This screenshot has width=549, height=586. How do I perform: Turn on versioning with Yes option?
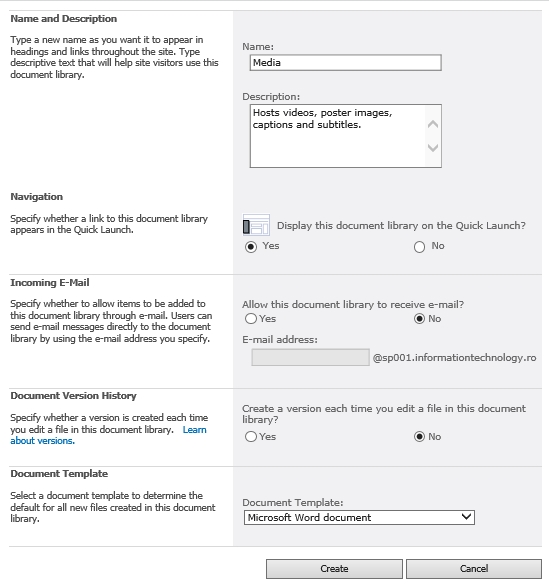pos(251,437)
